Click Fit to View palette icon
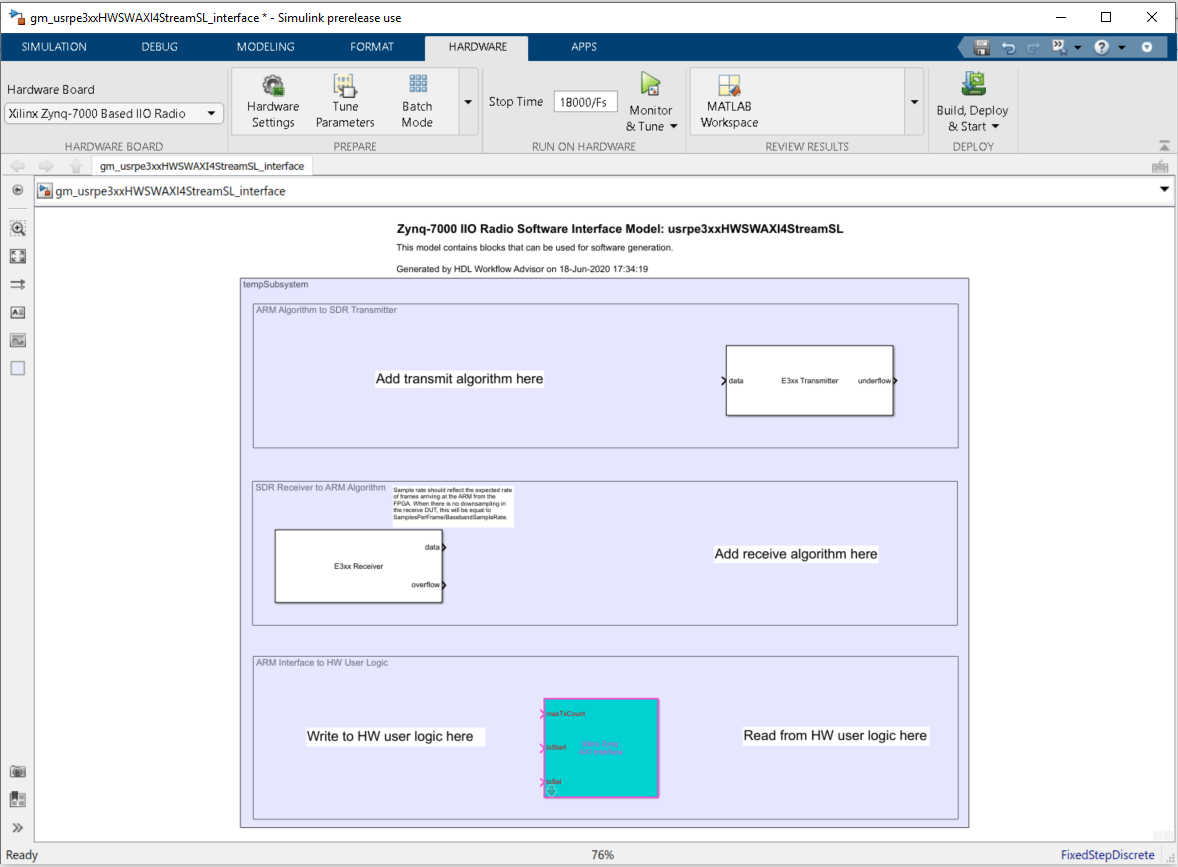Viewport: 1178px width, 867px height. click(17, 256)
